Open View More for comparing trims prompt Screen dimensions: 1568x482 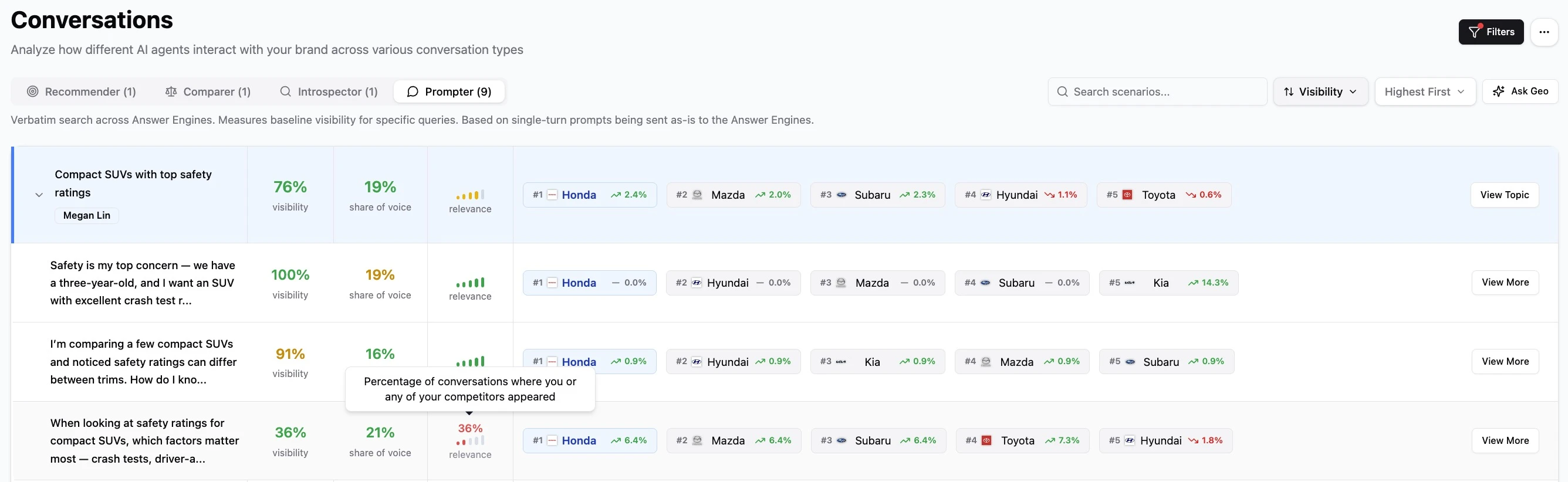pos(1505,361)
